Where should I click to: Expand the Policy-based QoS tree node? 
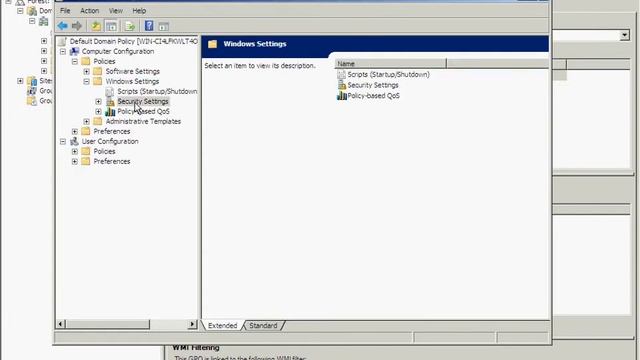pyautogui.click(x=98, y=111)
